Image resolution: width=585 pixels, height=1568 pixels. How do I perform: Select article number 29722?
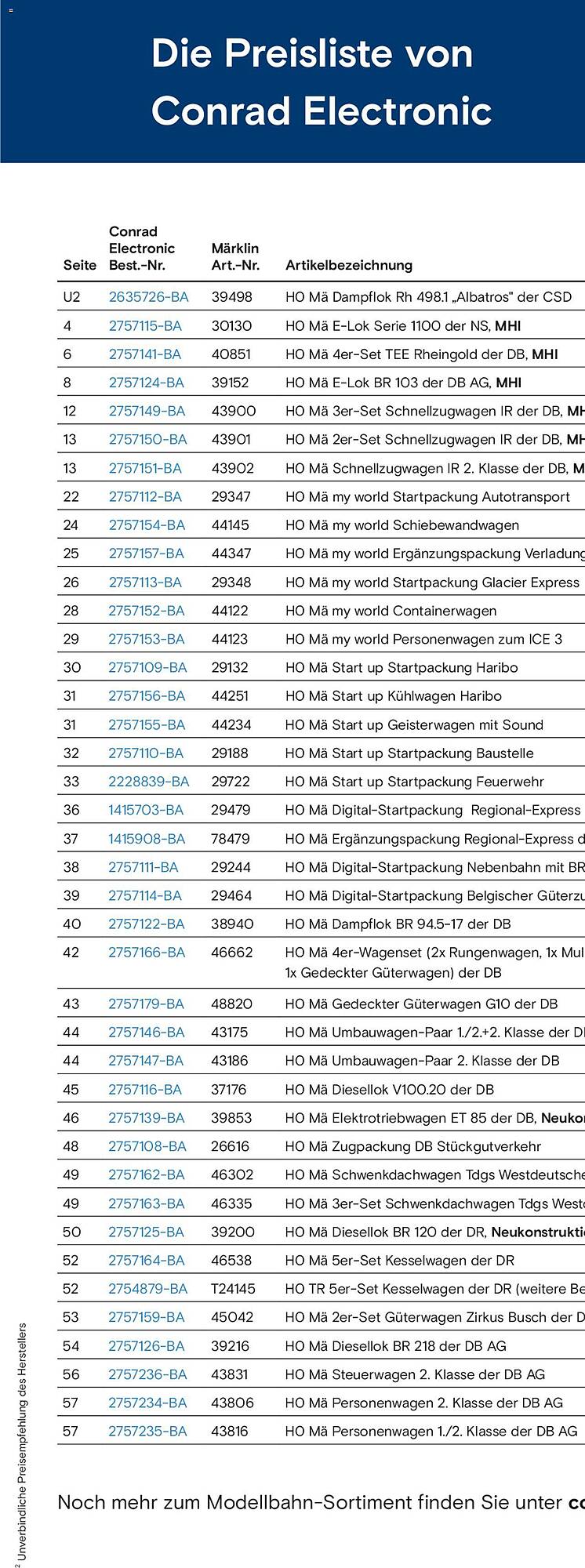point(231,782)
